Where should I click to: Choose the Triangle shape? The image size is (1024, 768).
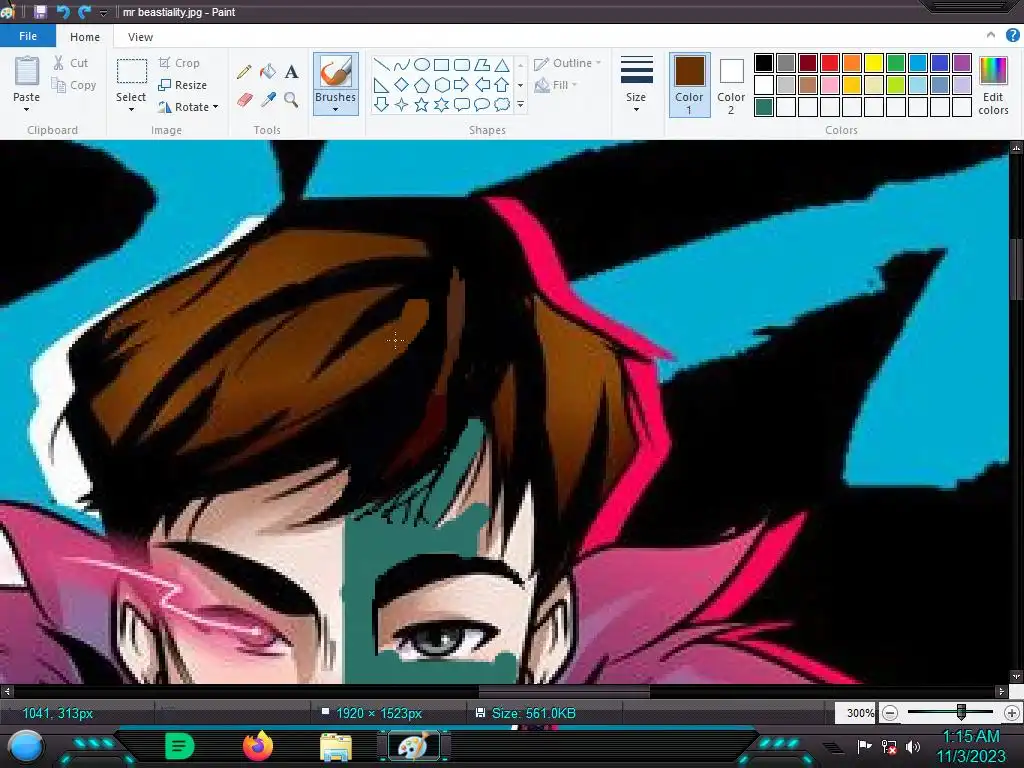(x=502, y=64)
